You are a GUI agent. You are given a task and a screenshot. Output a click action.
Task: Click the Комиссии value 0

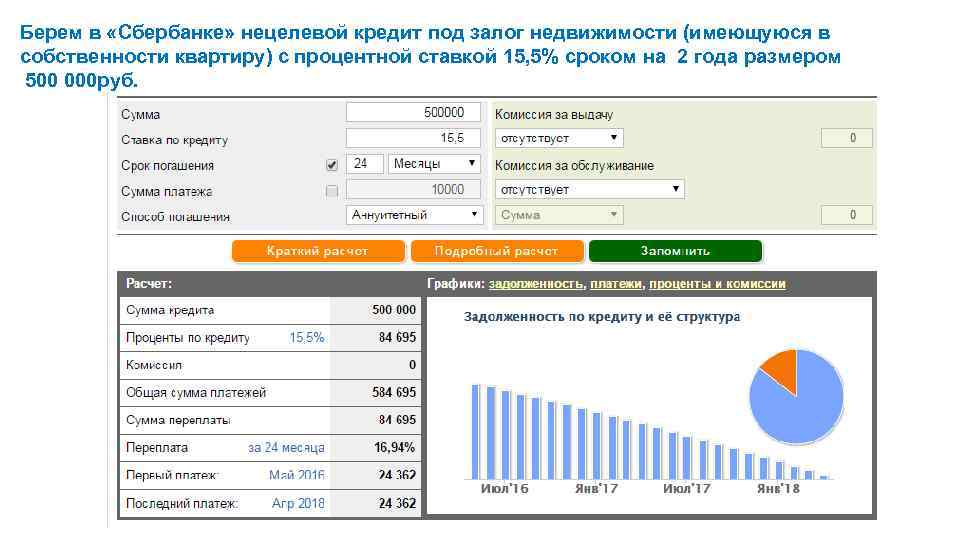(x=412, y=365)
